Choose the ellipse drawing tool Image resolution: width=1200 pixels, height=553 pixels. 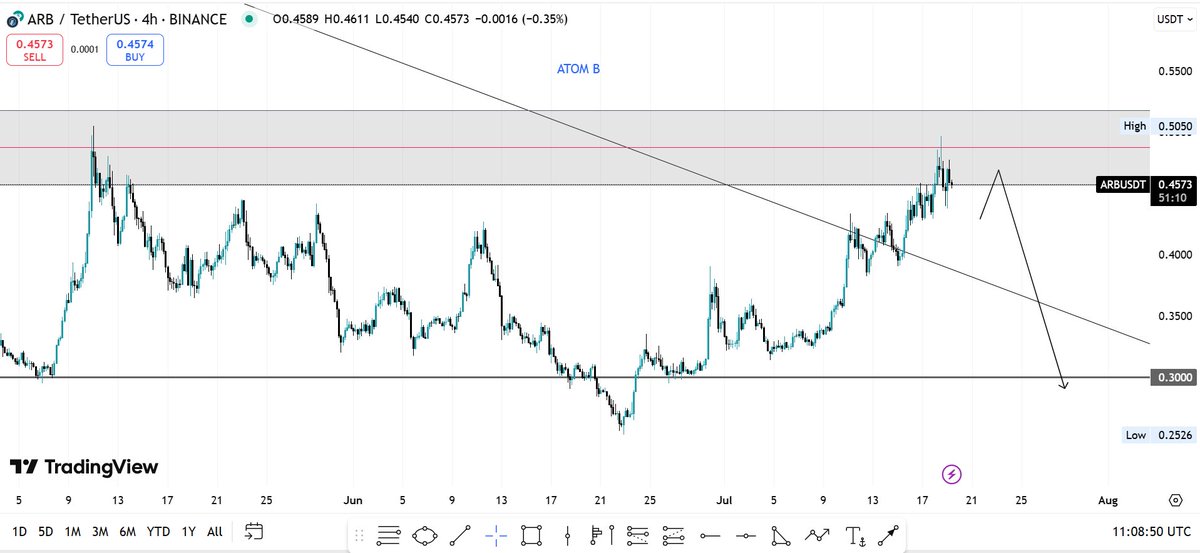(425, 535)
